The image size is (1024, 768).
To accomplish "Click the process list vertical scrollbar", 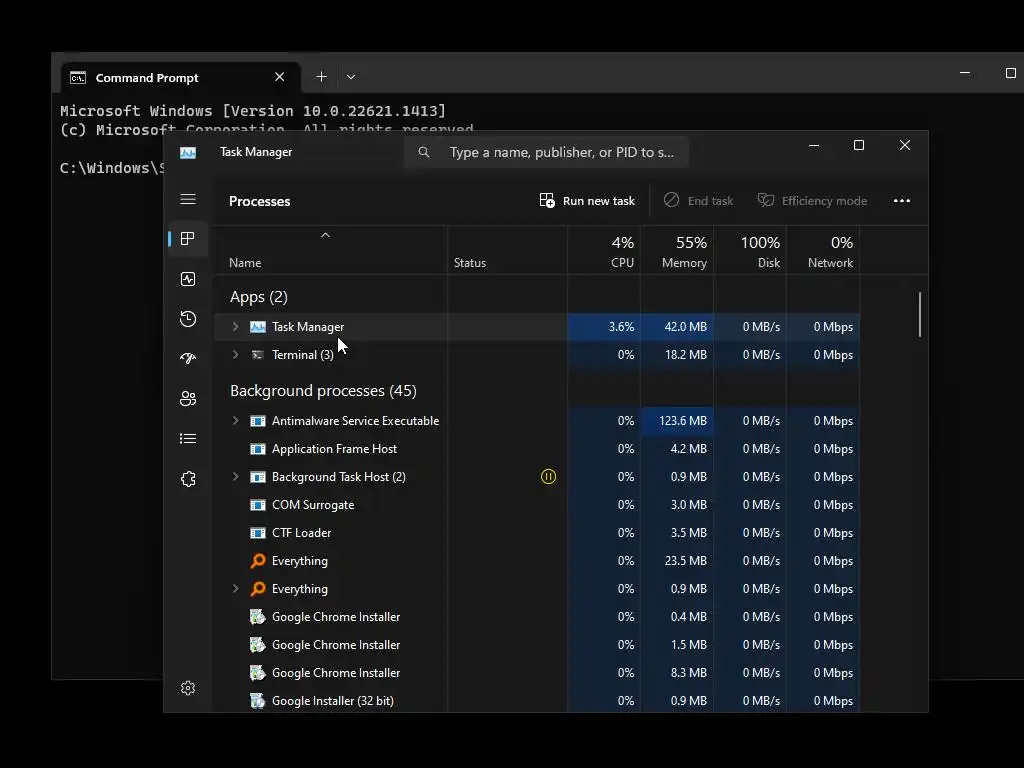I will tap(920, 315).
